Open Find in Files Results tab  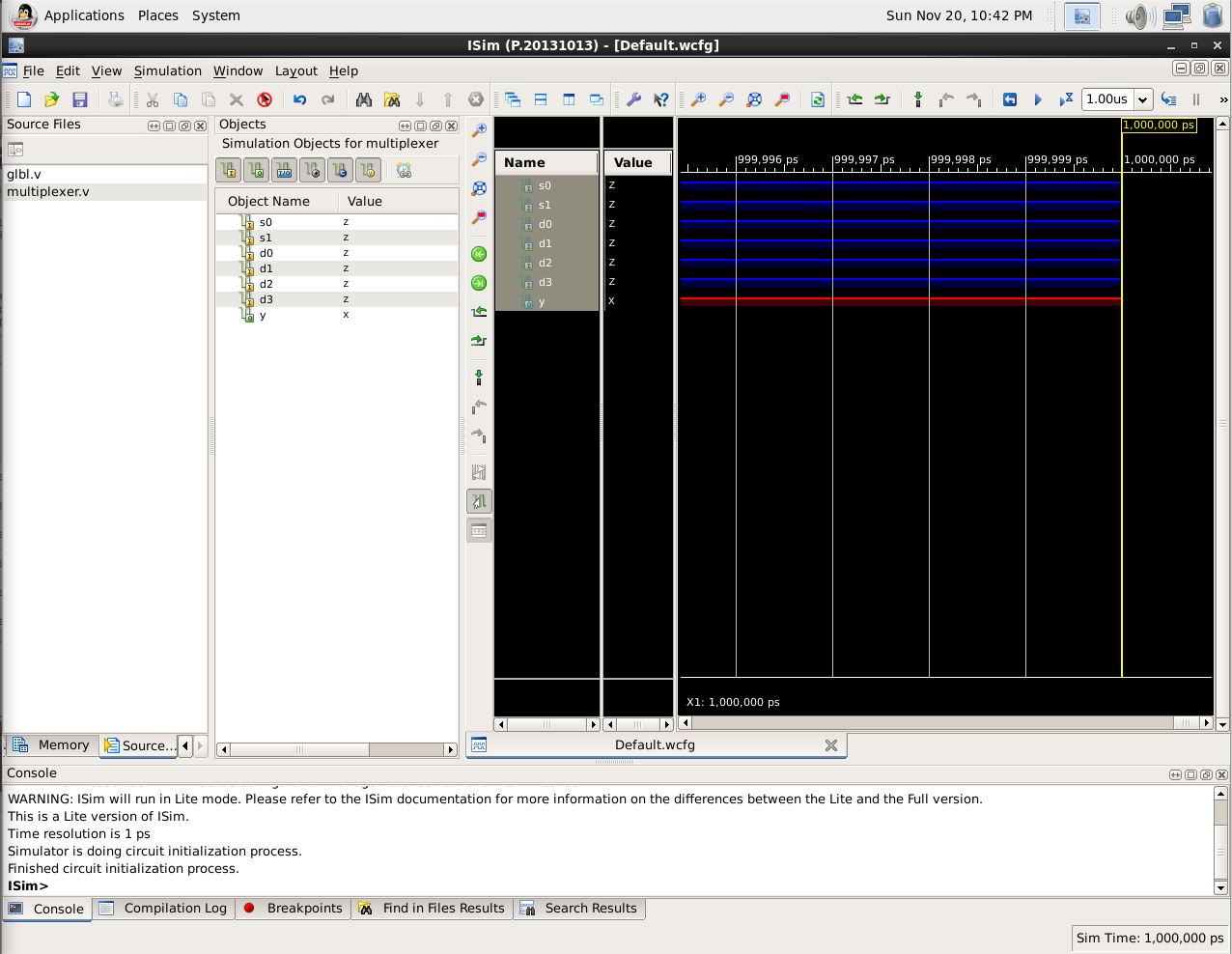(433, 909)
